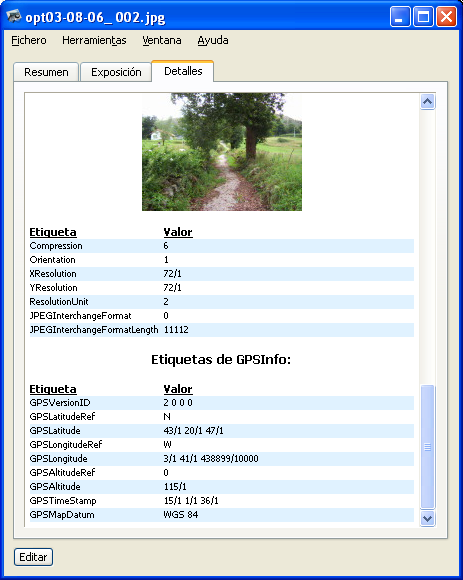Screen dimensions: 463x580
Task: Click the GPSMapDatum label
Action: (62, 515)
